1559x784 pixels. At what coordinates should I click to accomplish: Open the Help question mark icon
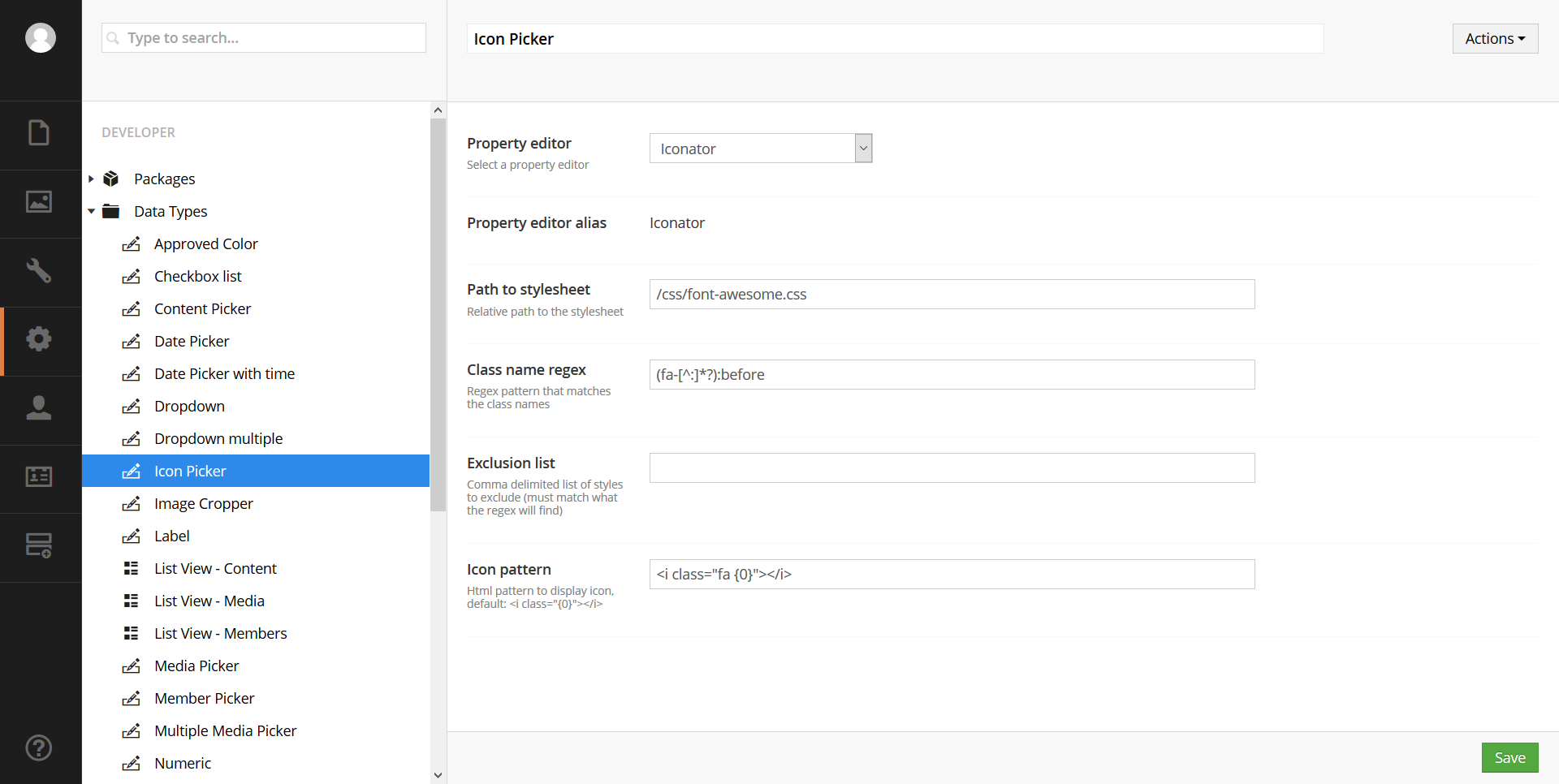(x=39, y=747)
